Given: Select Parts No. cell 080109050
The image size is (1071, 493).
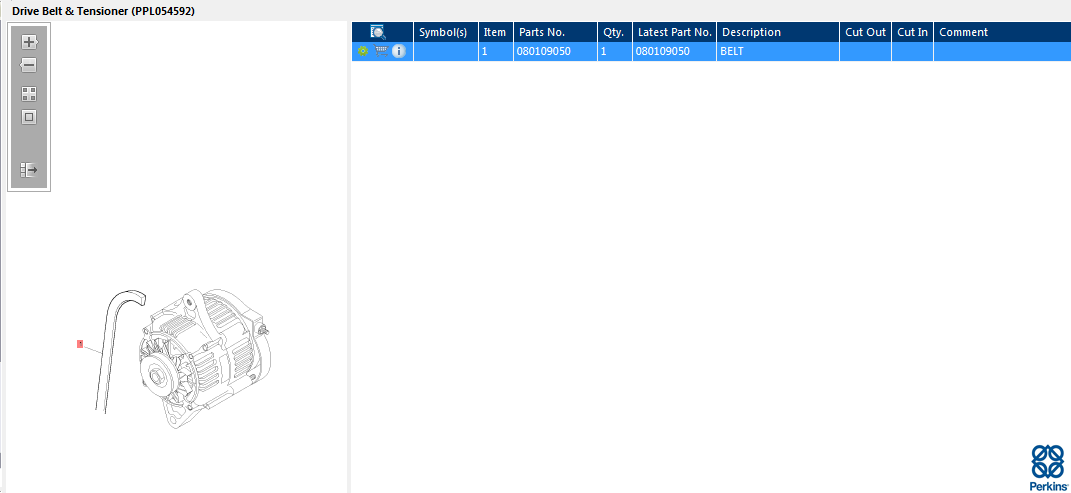Looking at the screenshot, I should pos(555,51).
